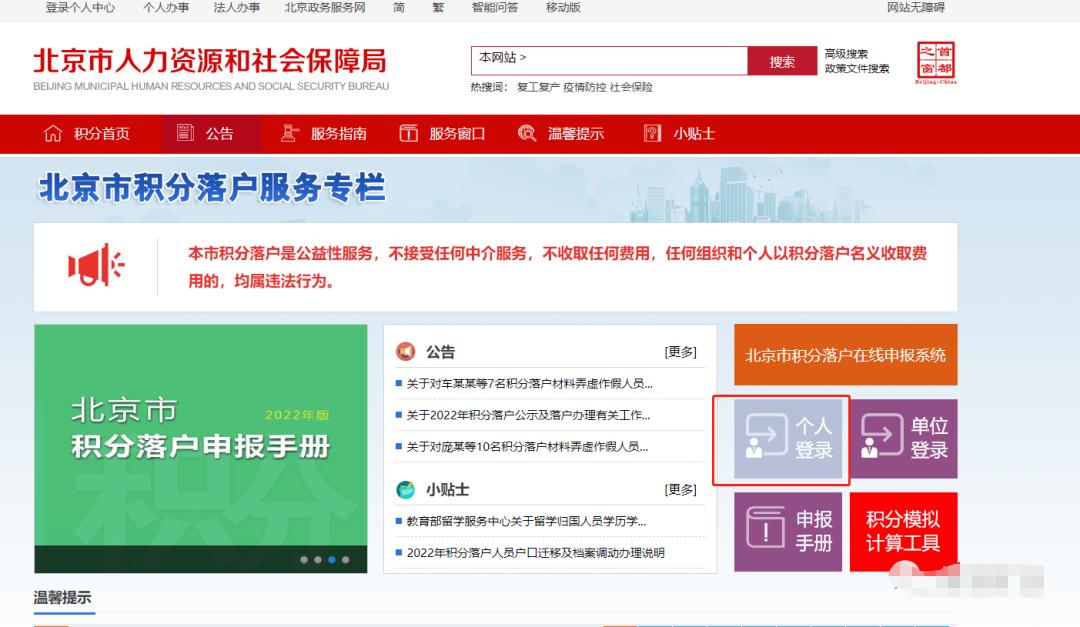Click the red megaphone notice icon
This screenshot has width=1080, height=627.
click(96, 265)
